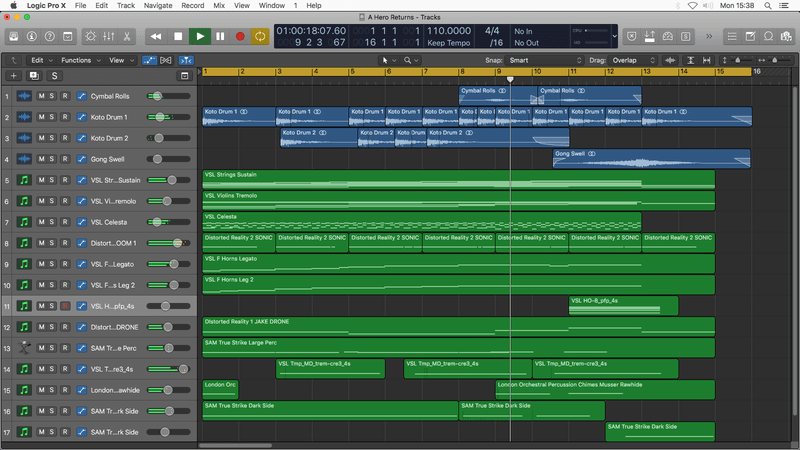Start recording with the Record button

pyautogui.click(x=240, y=36)
